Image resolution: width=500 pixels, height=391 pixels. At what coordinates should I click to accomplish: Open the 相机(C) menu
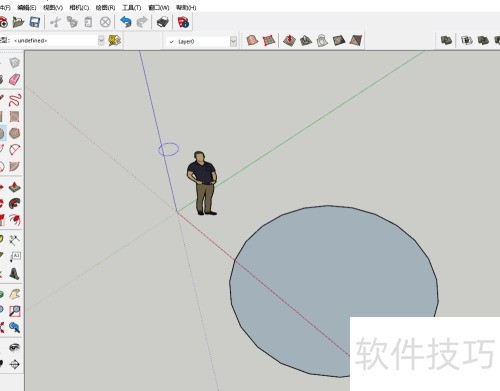coord(79,7)
